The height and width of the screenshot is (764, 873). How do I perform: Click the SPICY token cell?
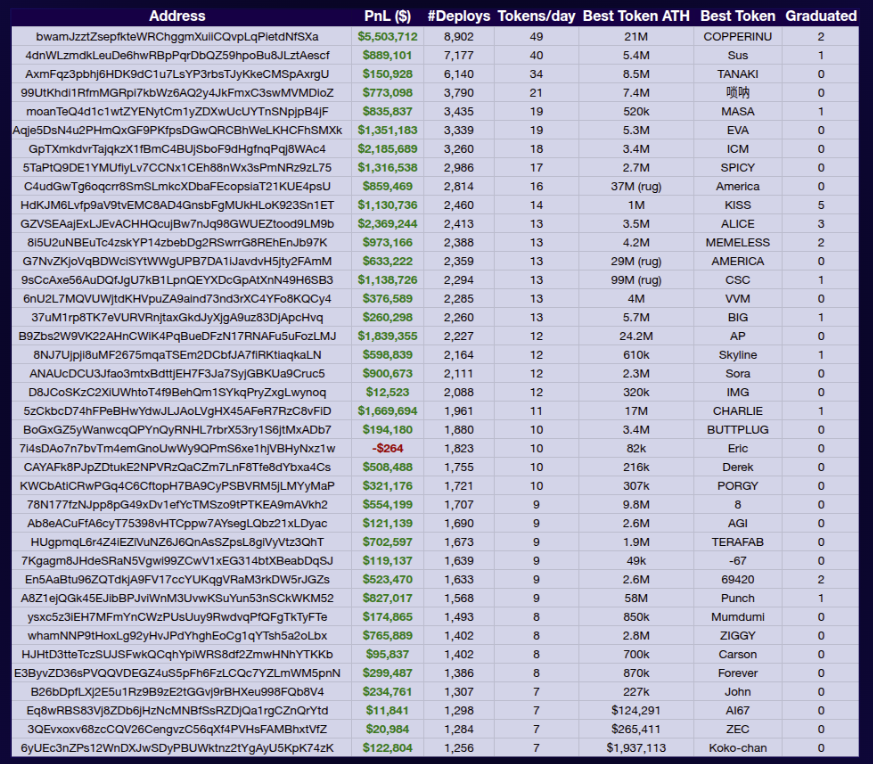[x=738, y=168]
